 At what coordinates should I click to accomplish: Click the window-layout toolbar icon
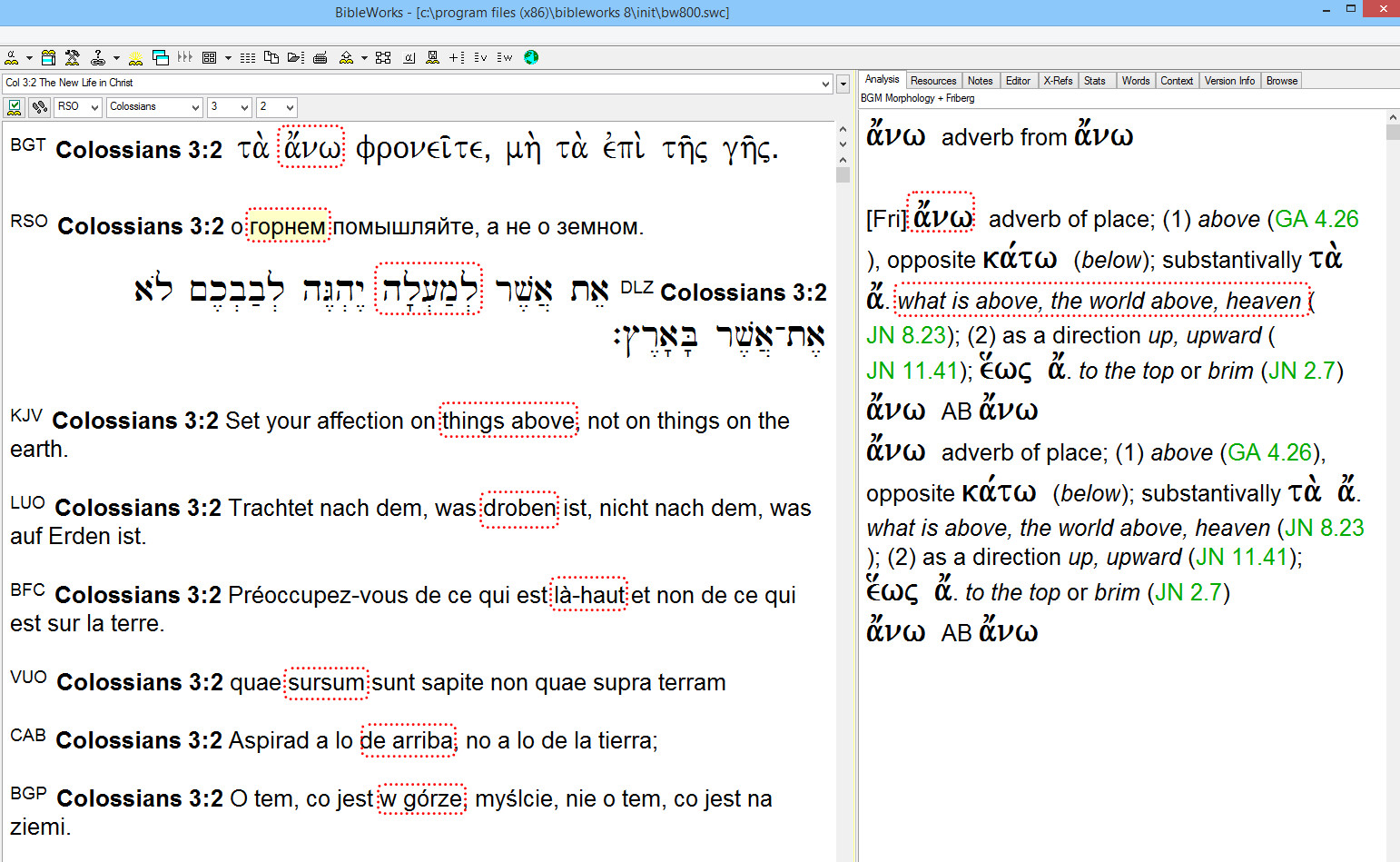coord(49,57)
